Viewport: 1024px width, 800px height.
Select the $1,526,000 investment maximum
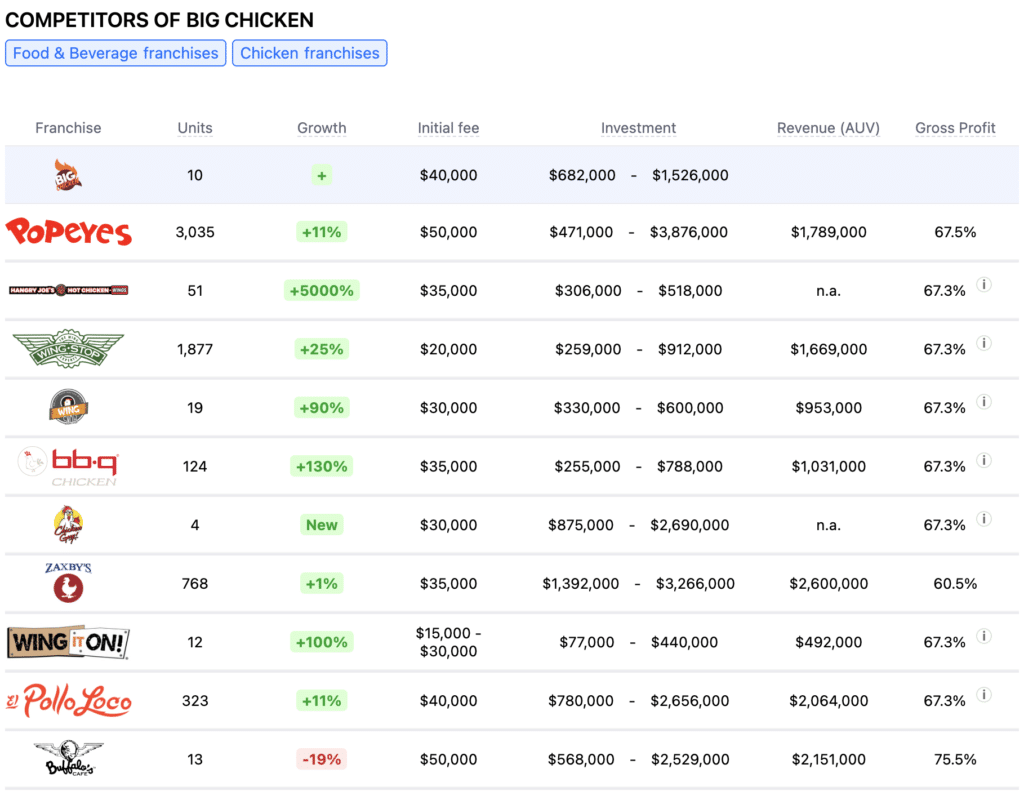(x=690, y=175)
